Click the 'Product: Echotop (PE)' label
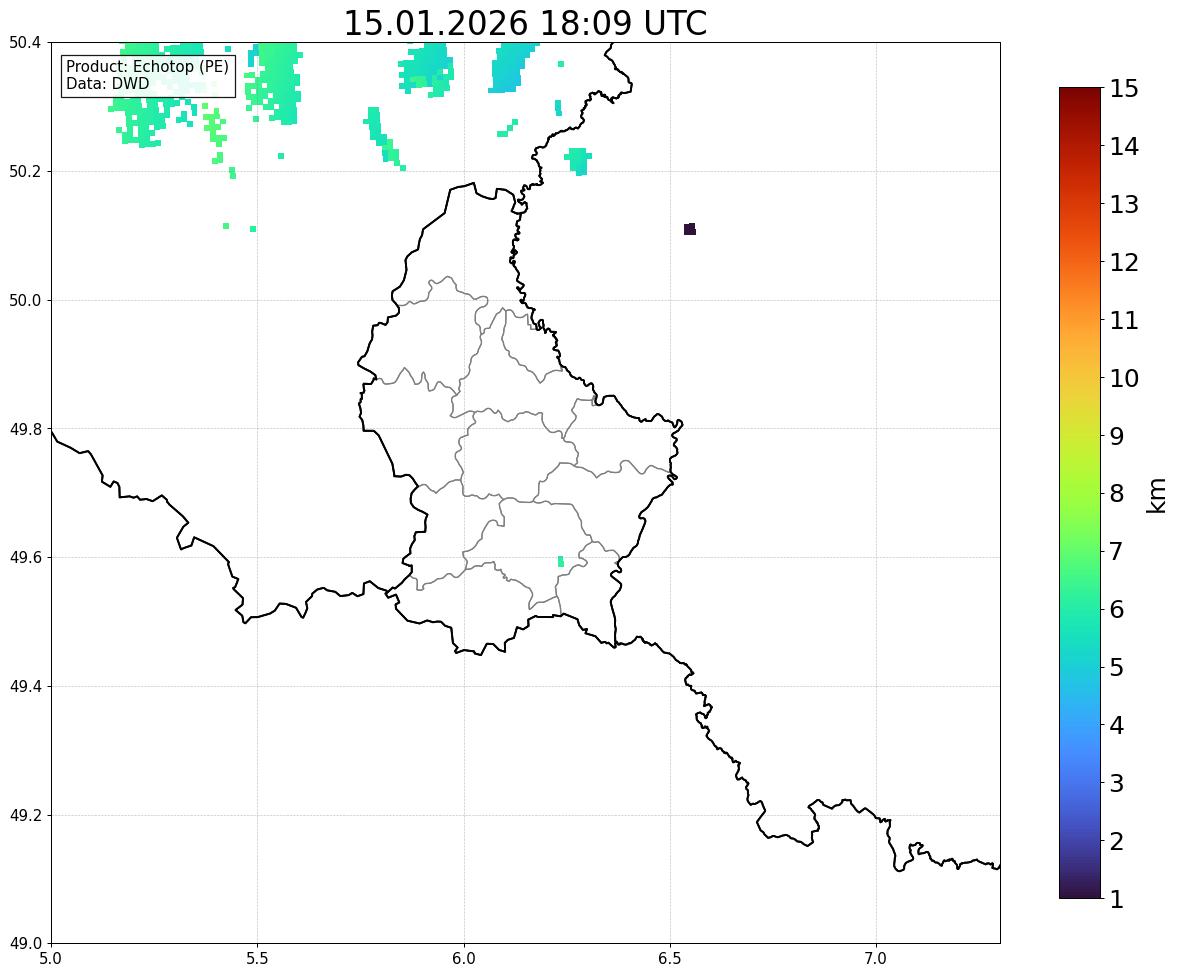This screenshot has height=976, width=1178. [x=147, y=67]
